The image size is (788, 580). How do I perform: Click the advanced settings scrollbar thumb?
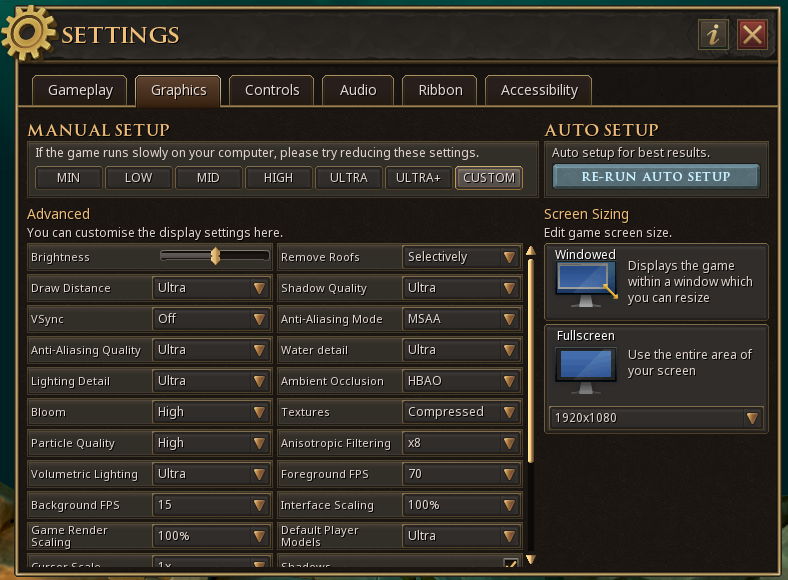click(x=531, y=360)
